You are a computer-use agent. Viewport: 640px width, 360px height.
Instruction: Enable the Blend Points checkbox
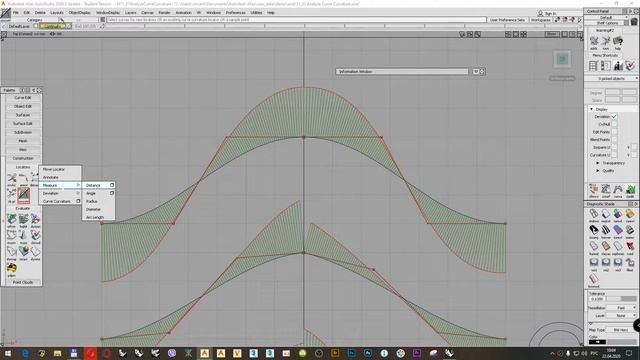point(614,140)
